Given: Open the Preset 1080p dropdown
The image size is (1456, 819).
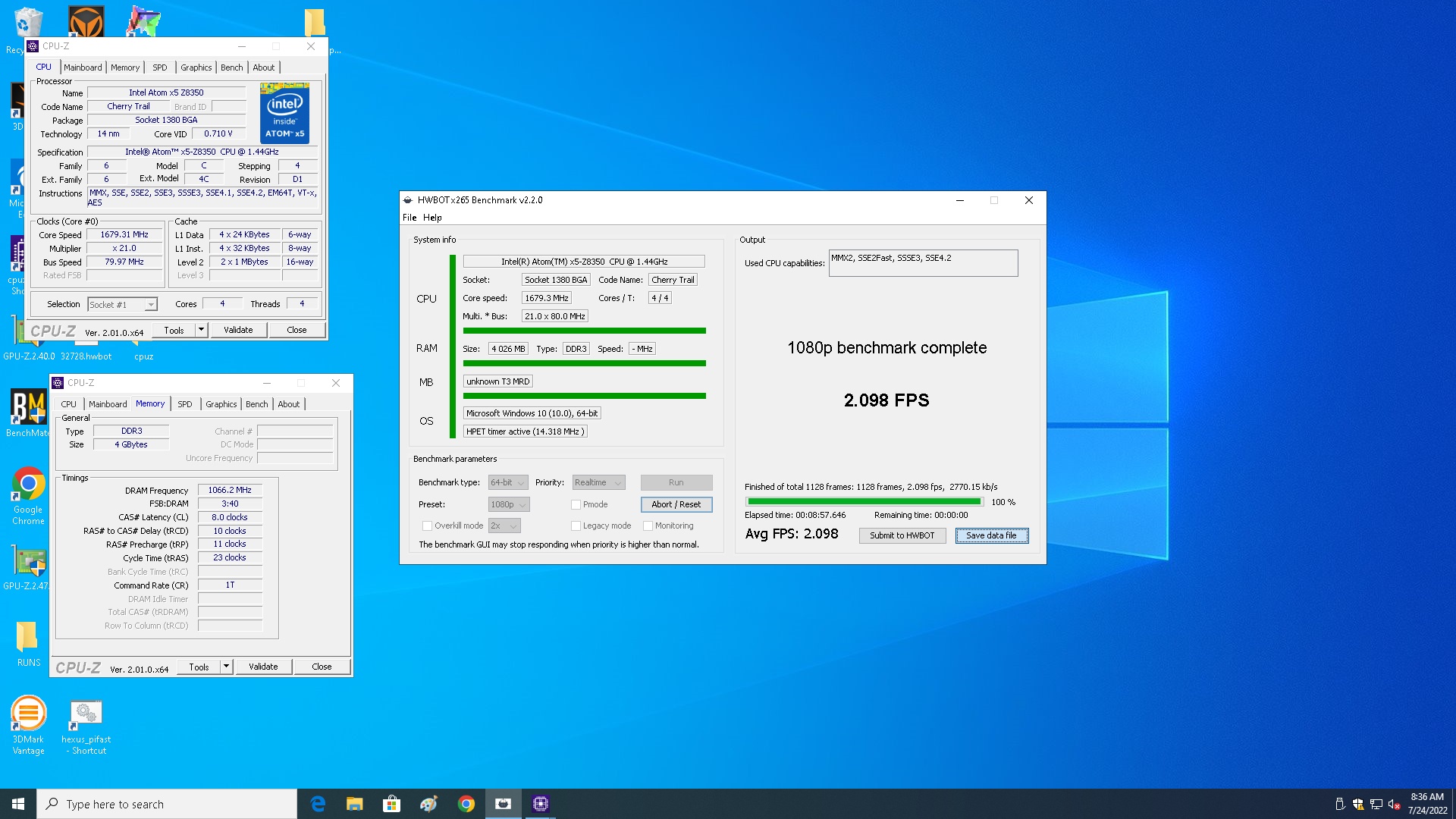Looking at the screenshot, I should [509, 504].
